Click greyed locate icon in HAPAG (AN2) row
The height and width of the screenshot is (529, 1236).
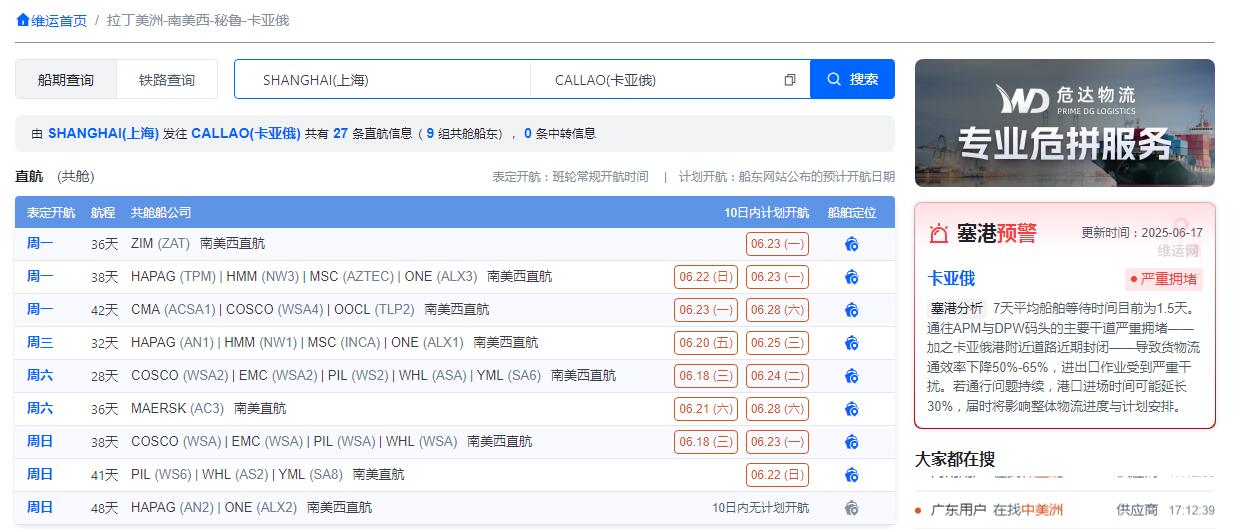[x=852, y=508]
